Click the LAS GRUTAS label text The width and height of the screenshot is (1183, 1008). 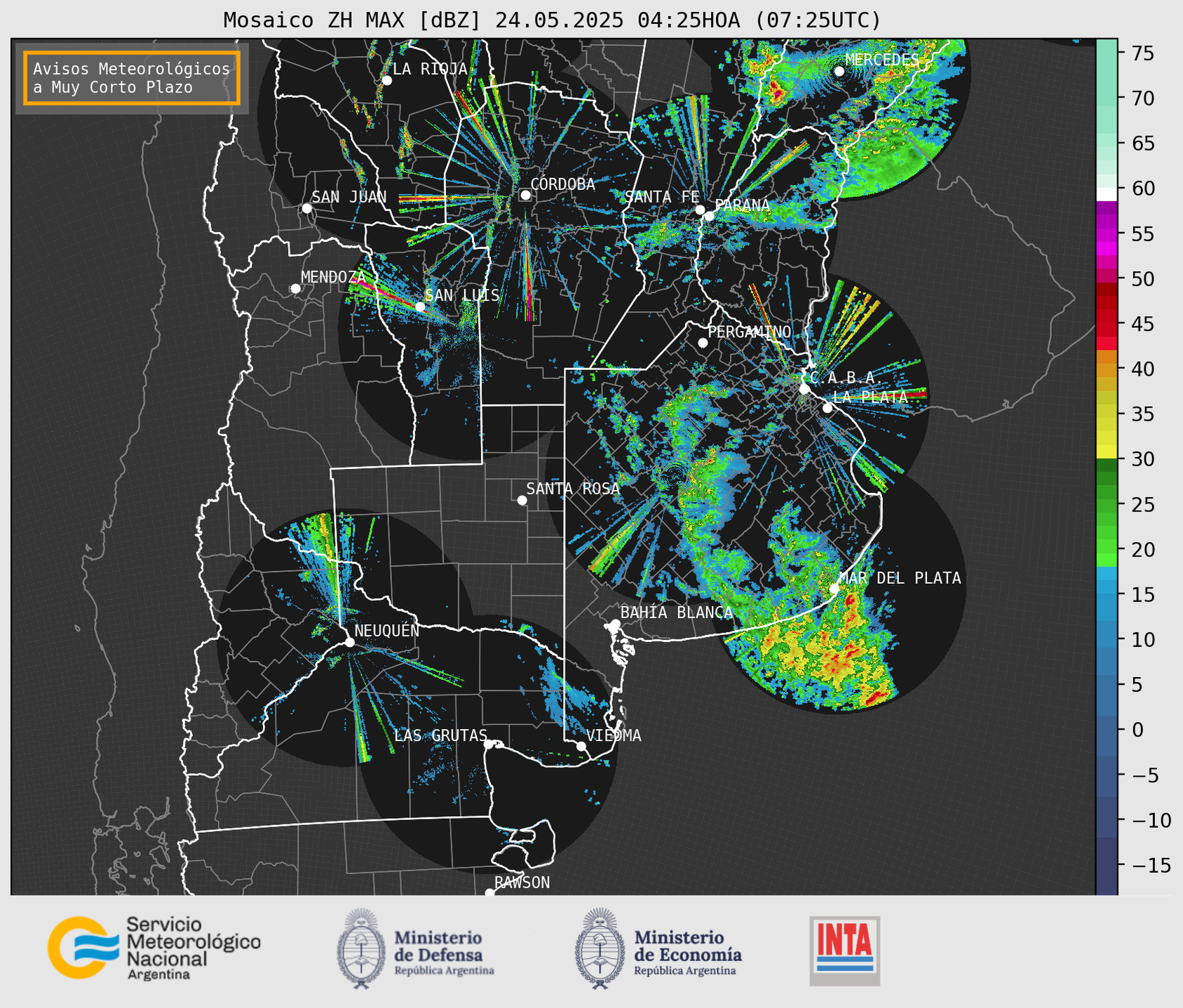point(440,735)
